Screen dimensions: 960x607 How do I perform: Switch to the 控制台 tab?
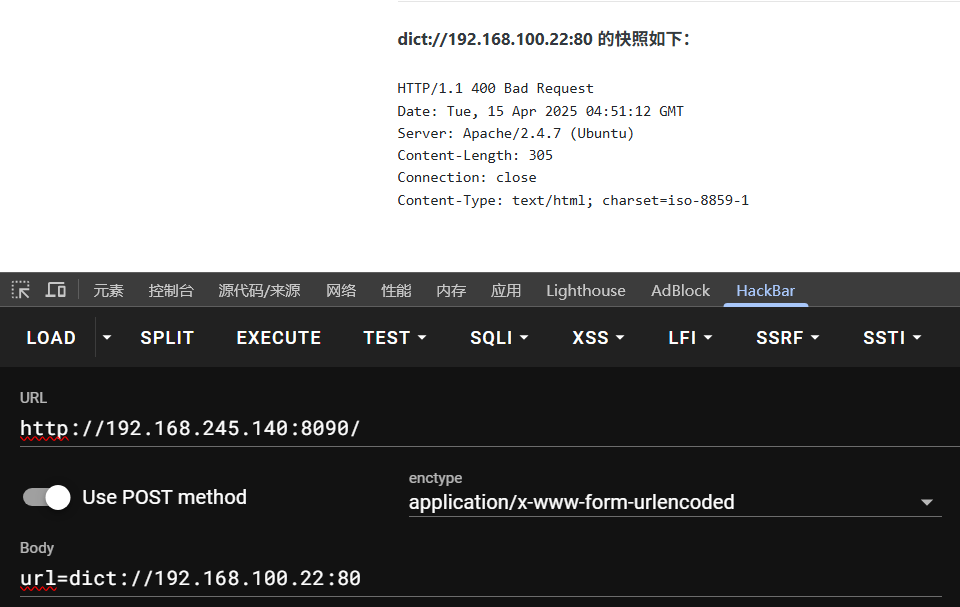(171, 291)
